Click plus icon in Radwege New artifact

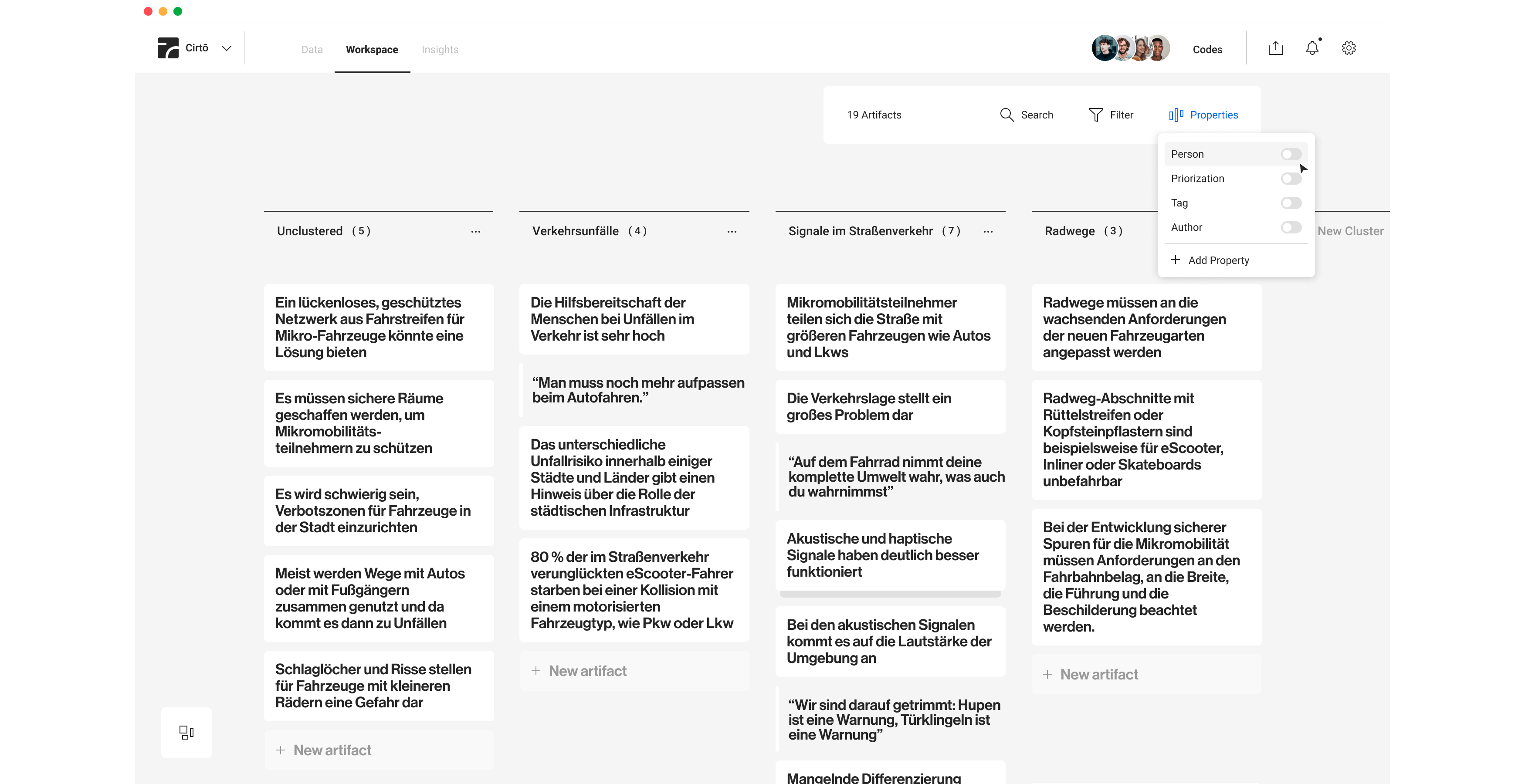click(1047, 675)
